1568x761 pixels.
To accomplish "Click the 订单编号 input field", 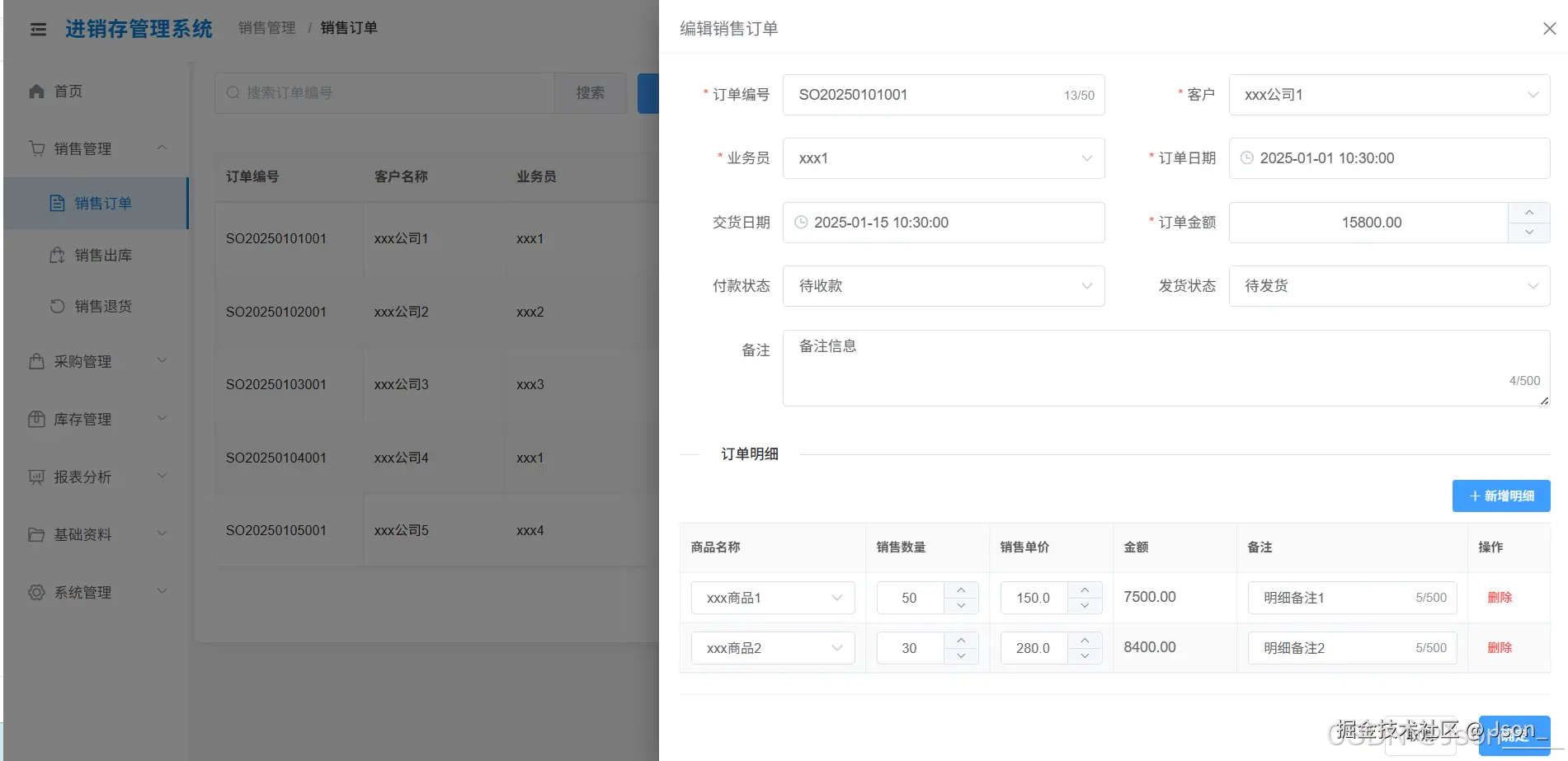I will coord(944,95).
